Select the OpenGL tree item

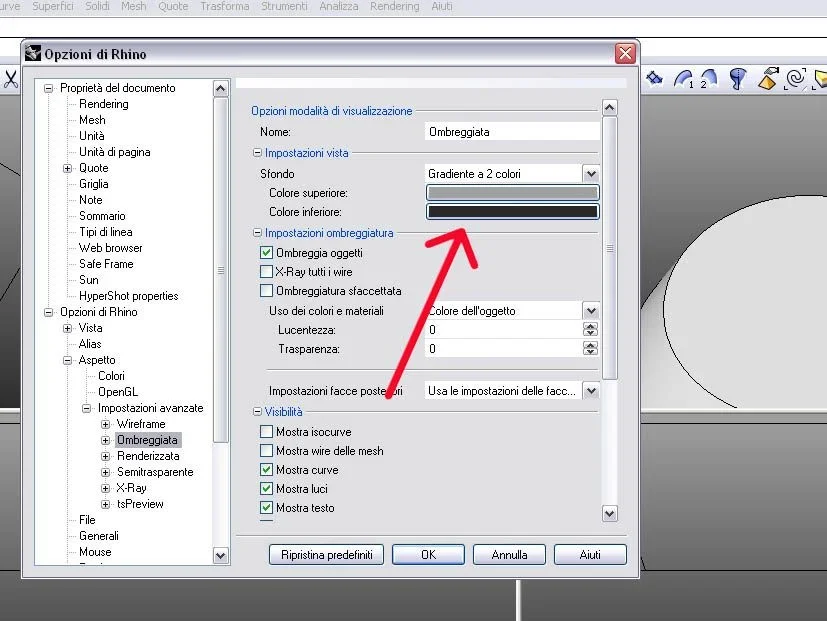(x=118, y=392)
